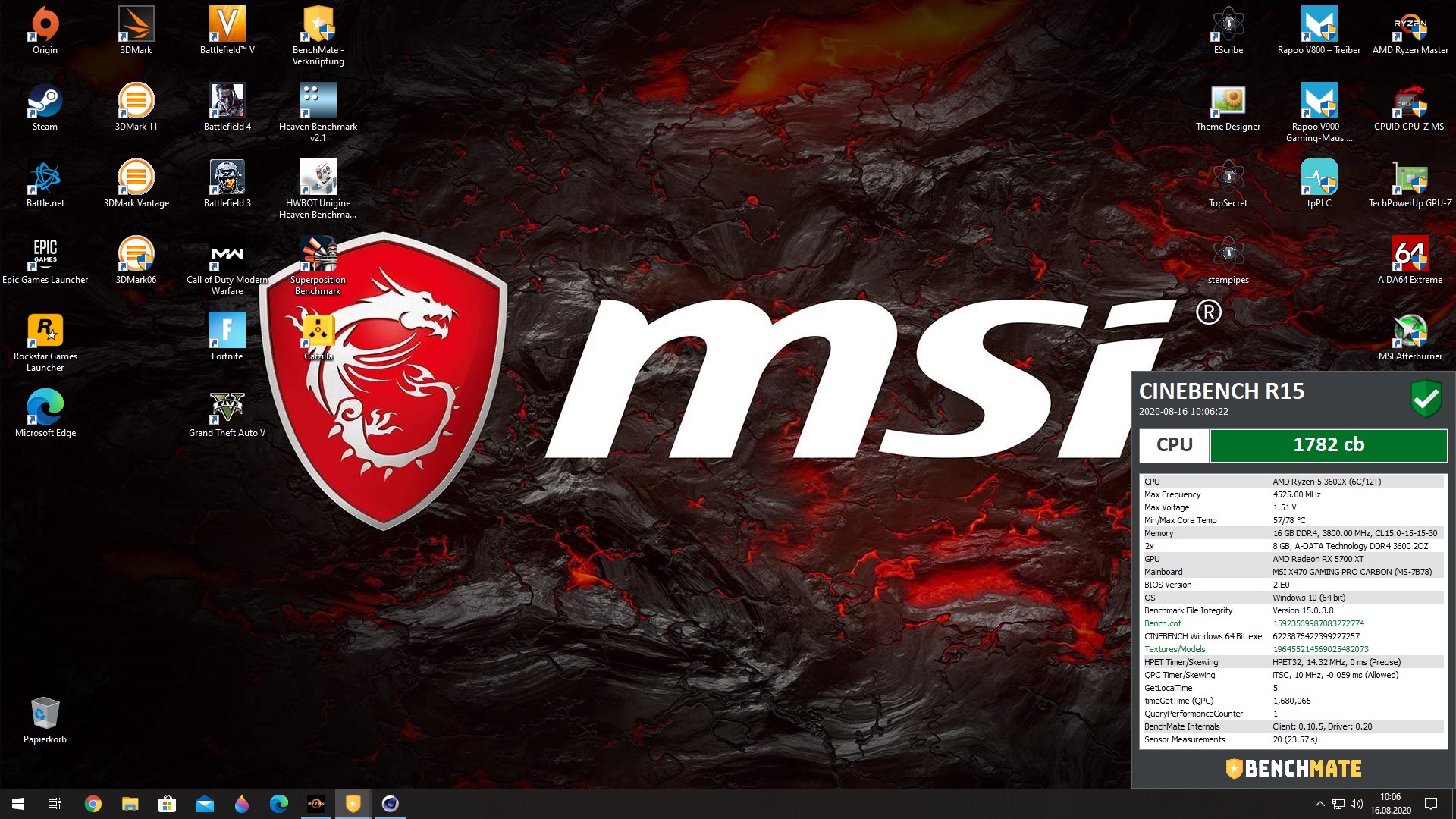The image size is (1456, 819).
Task: Open Grand Theft Auto V shortcut
Action: coord(227,414)
